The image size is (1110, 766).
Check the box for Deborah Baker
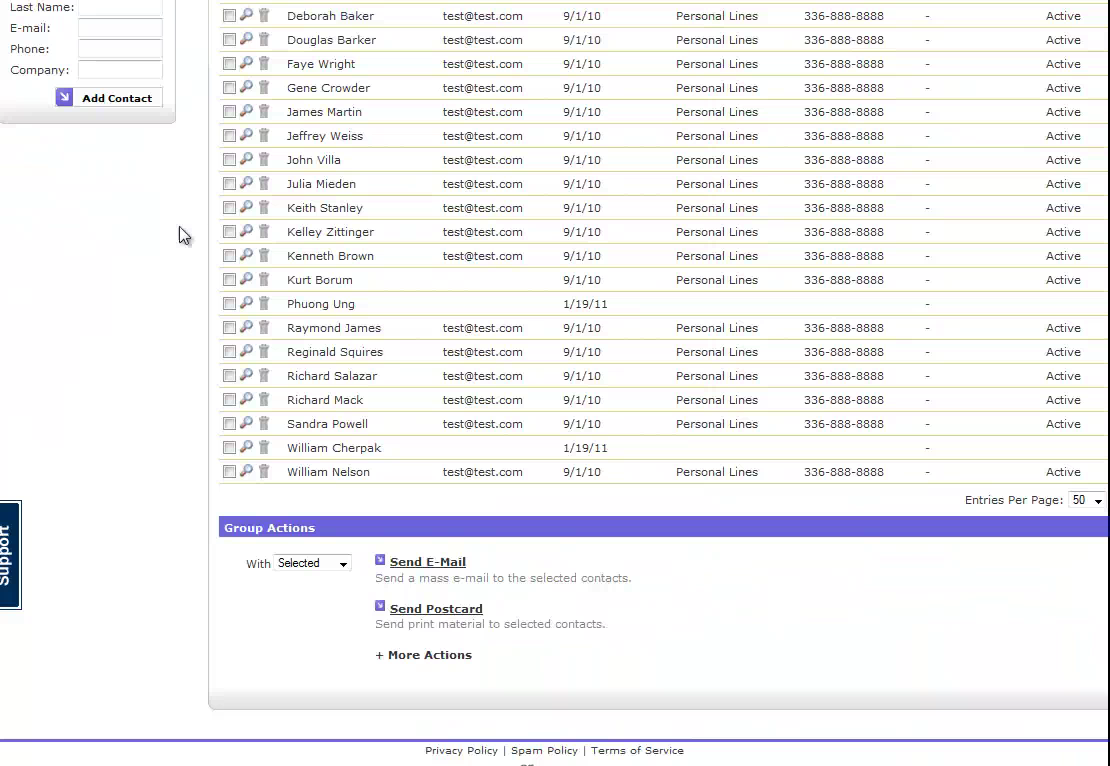(x=229, y=16)
